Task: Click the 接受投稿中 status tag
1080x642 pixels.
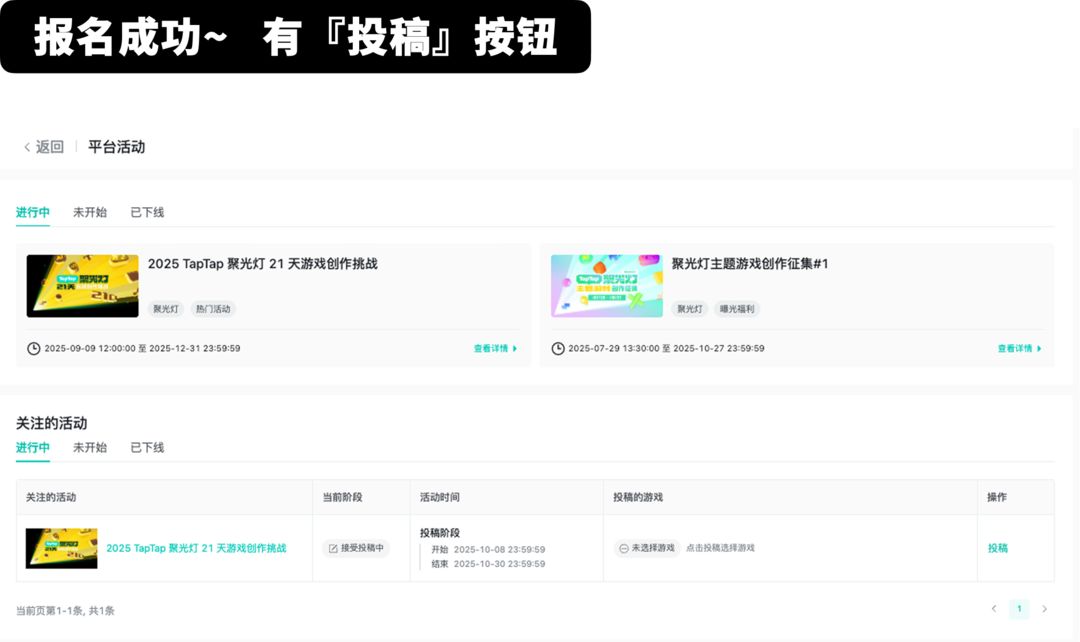Action: pyautogui.click(x=356, y=548)
